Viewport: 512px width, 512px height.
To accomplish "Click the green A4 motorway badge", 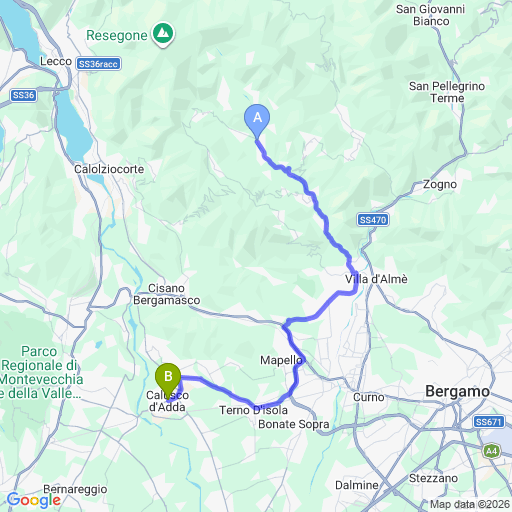I will coord(491,452).
